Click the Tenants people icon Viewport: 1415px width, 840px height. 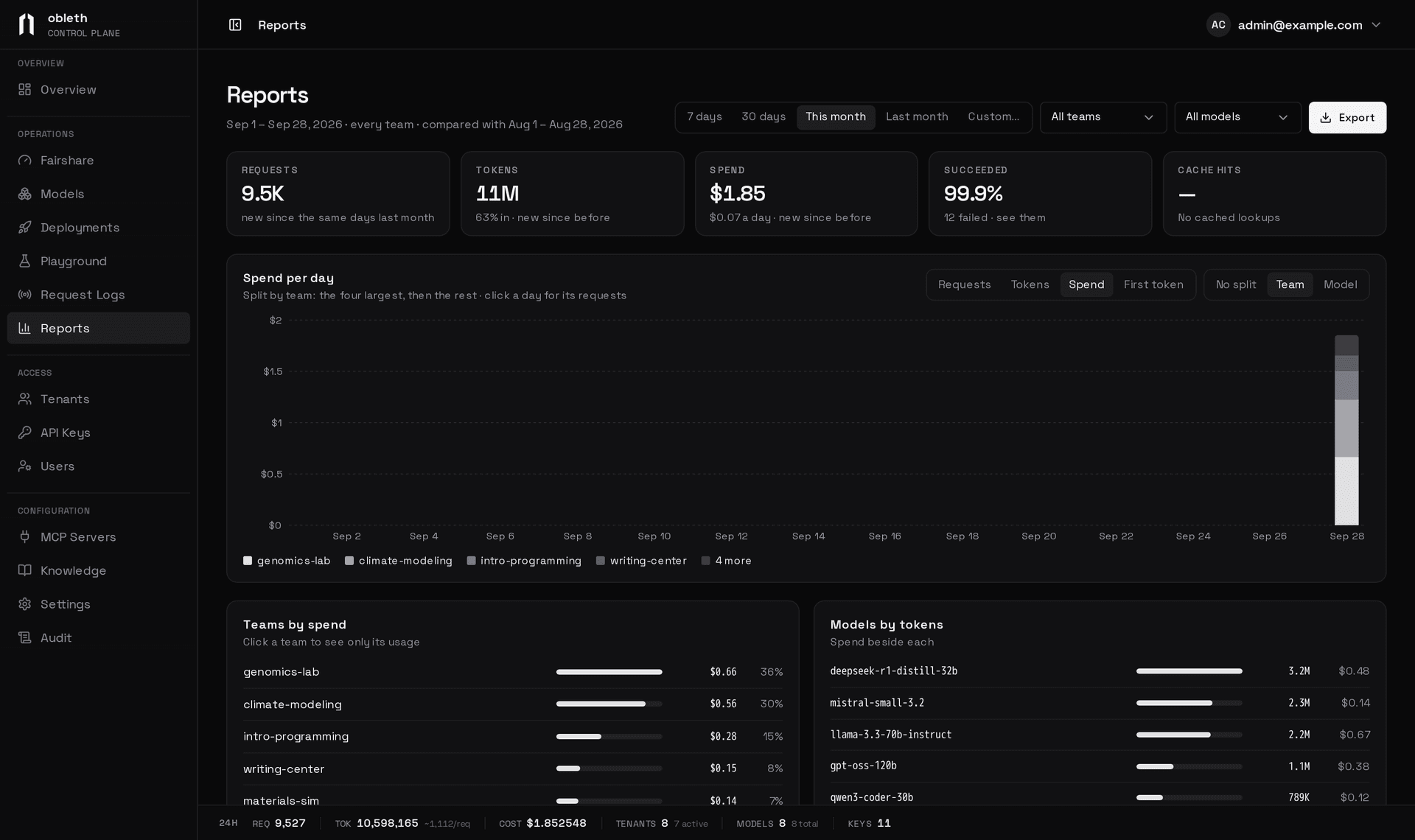25,399
